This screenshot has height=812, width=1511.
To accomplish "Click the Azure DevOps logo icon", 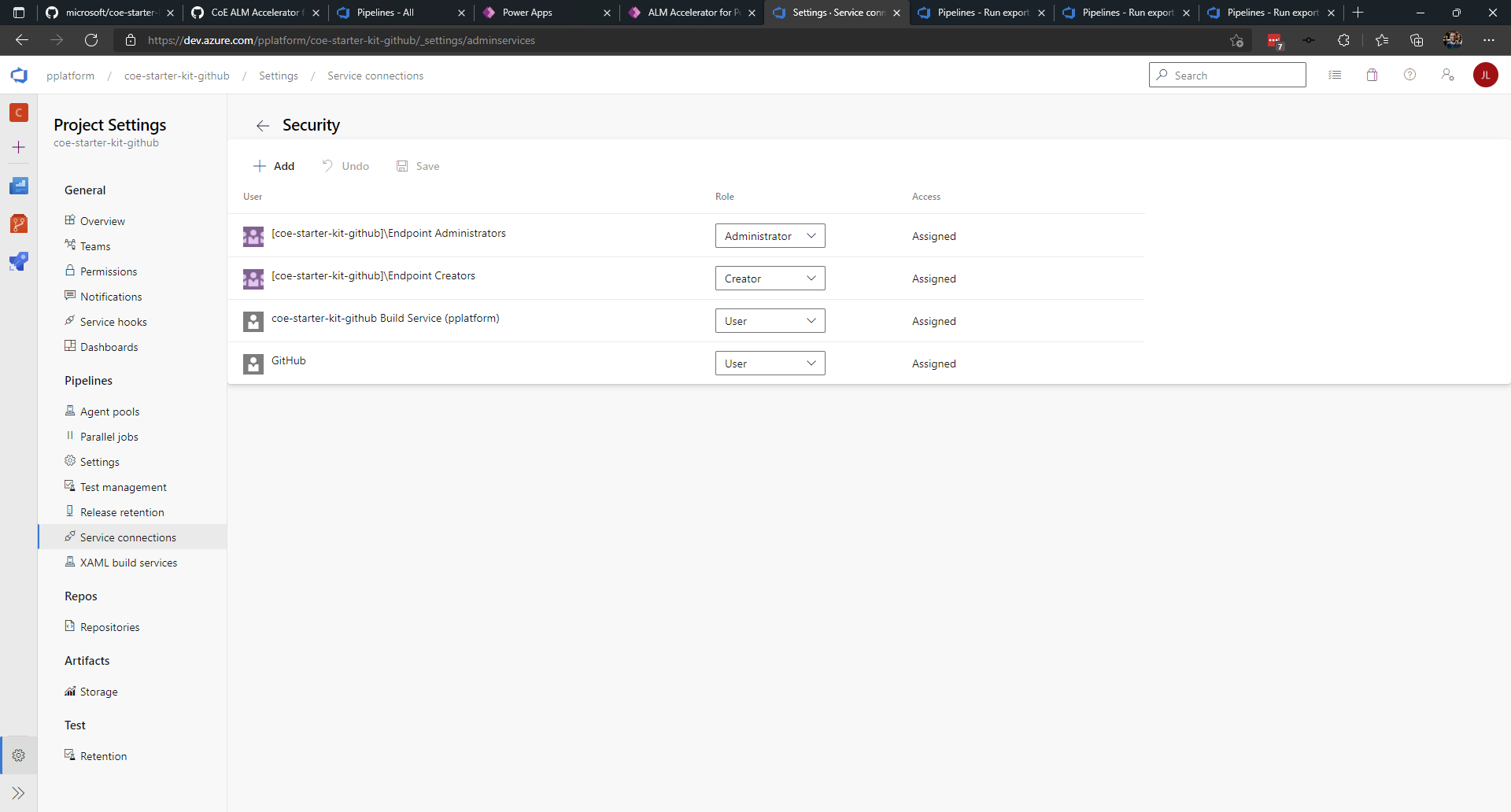I will pos(19,76).
